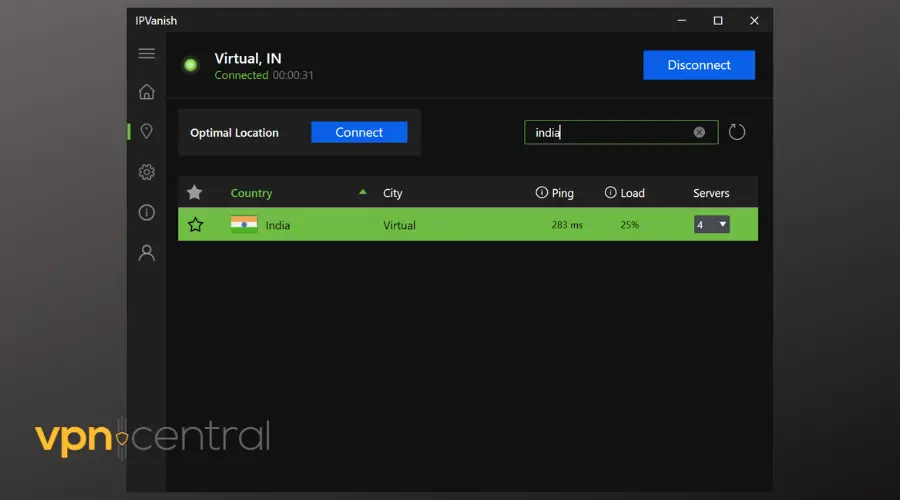Toggle Country sort direction arrow
Image resolution: width=900 pixels, height=500 pixels.
coord(363,192)
